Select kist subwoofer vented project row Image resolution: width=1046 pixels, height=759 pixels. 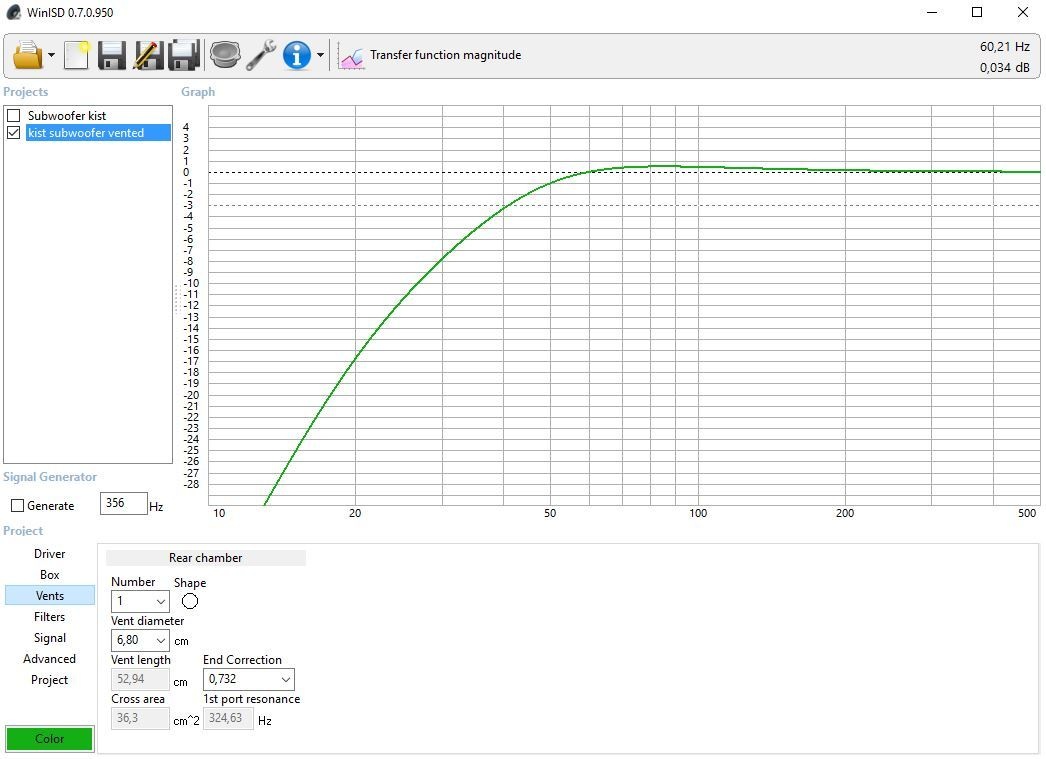coord(98,133)
